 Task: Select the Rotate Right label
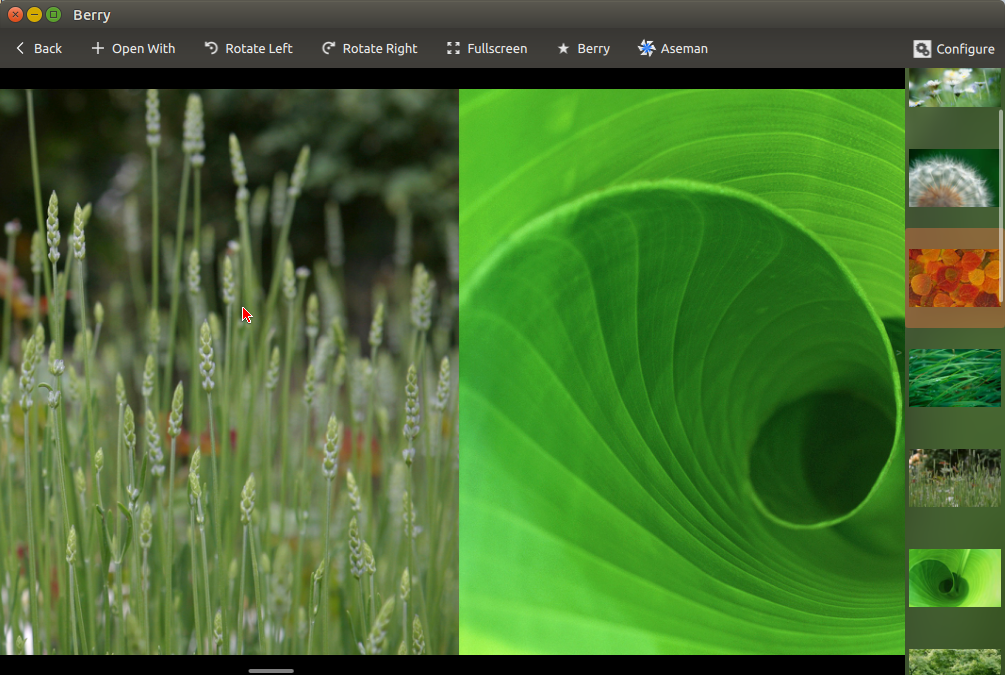(x=380, y=49)
